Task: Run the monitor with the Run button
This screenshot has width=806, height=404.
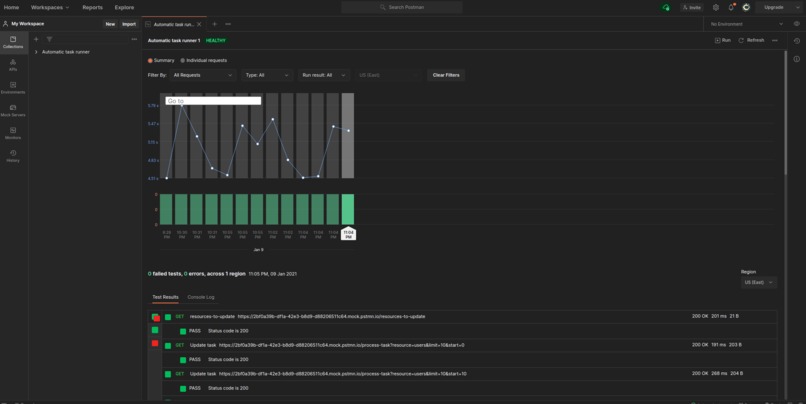Action: click(723, 40)
